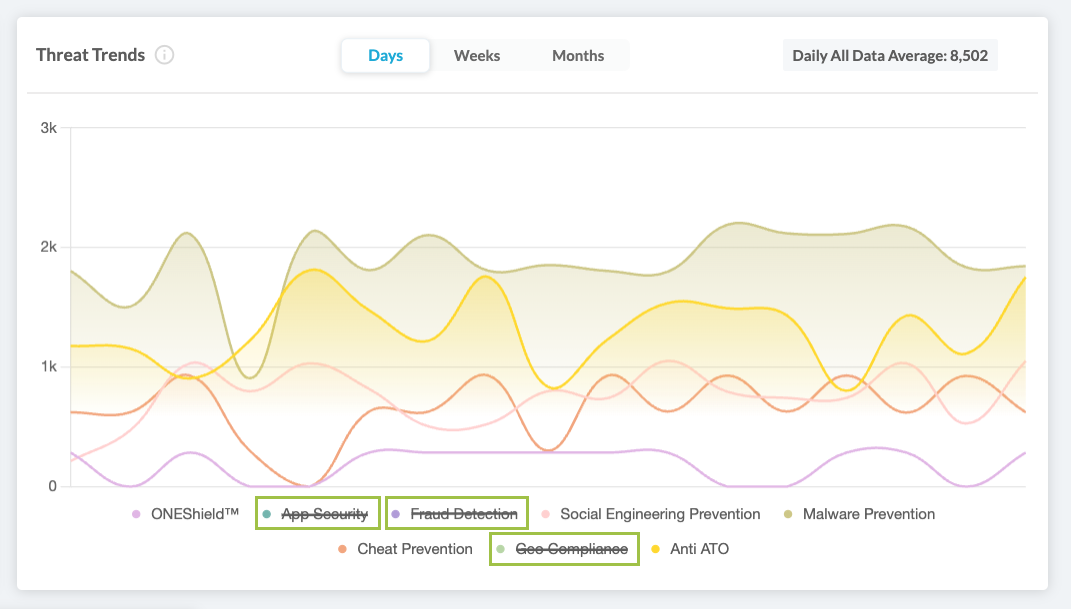The width and height of the screenshot is (1071, 609).
Task: Toggle Anti ATO legend label
Action: coord(699,549)
